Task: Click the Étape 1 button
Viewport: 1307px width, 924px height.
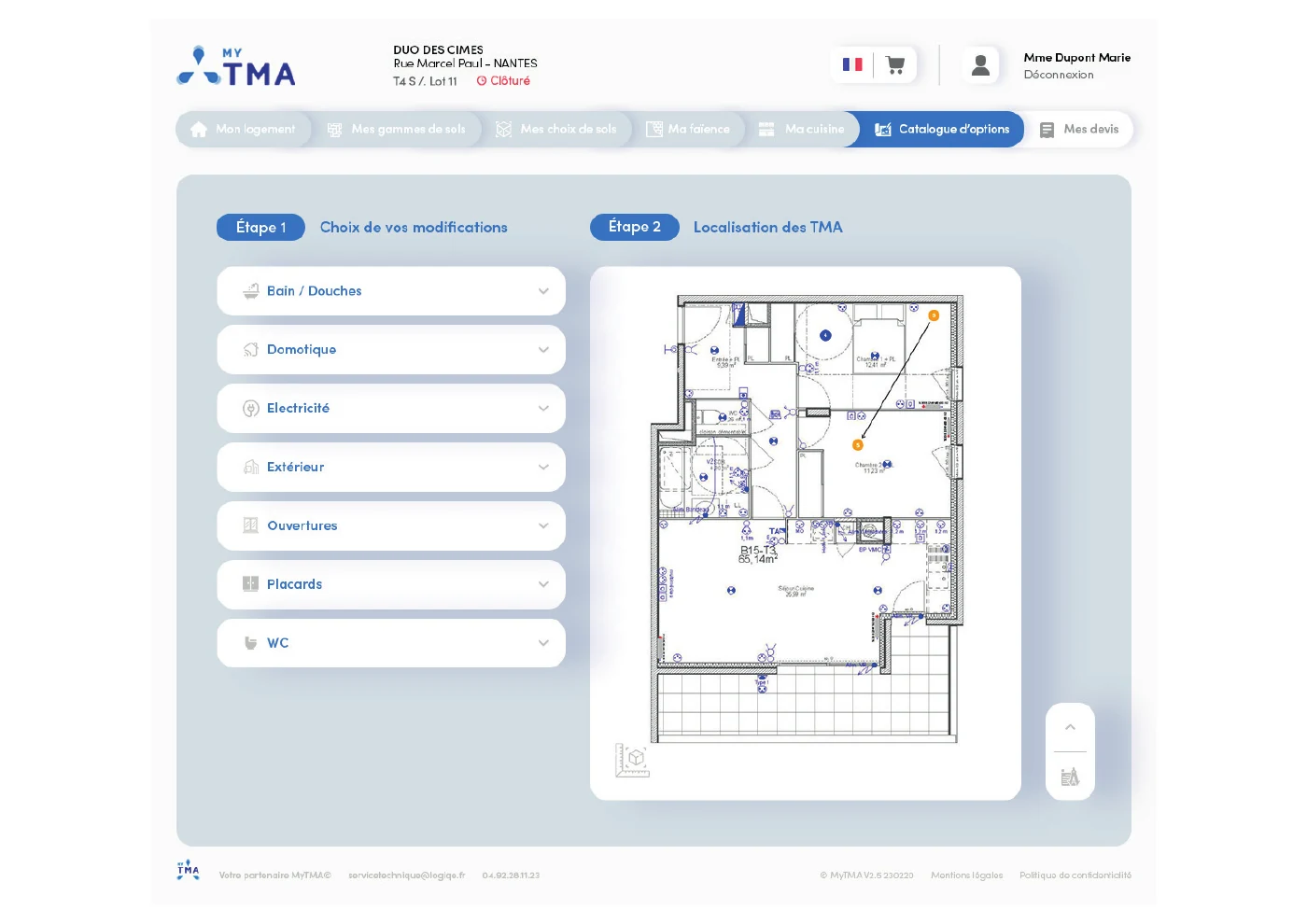Action: [x=260, y=228]
